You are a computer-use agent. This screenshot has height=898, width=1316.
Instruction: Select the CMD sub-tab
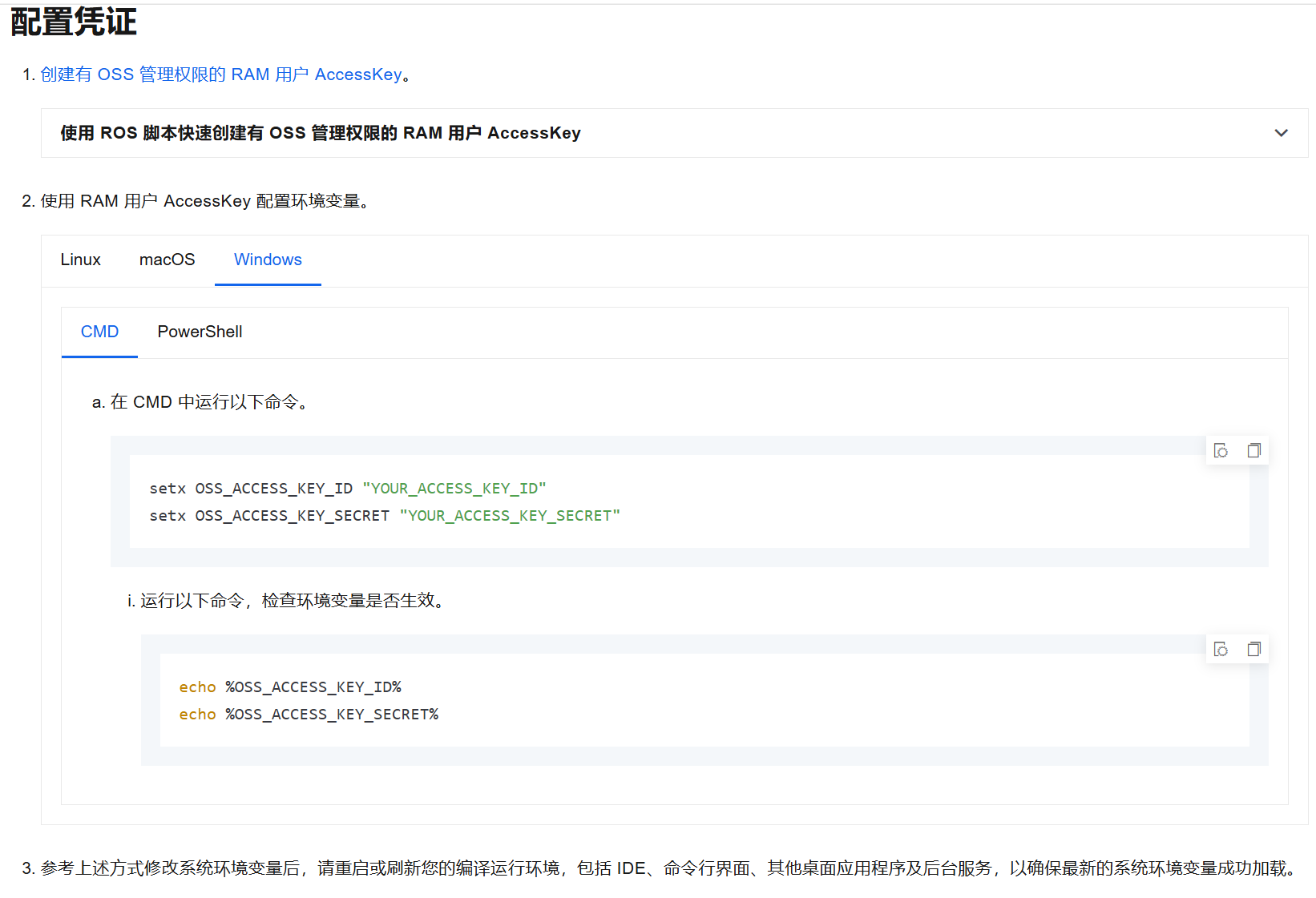pos(99,332)
